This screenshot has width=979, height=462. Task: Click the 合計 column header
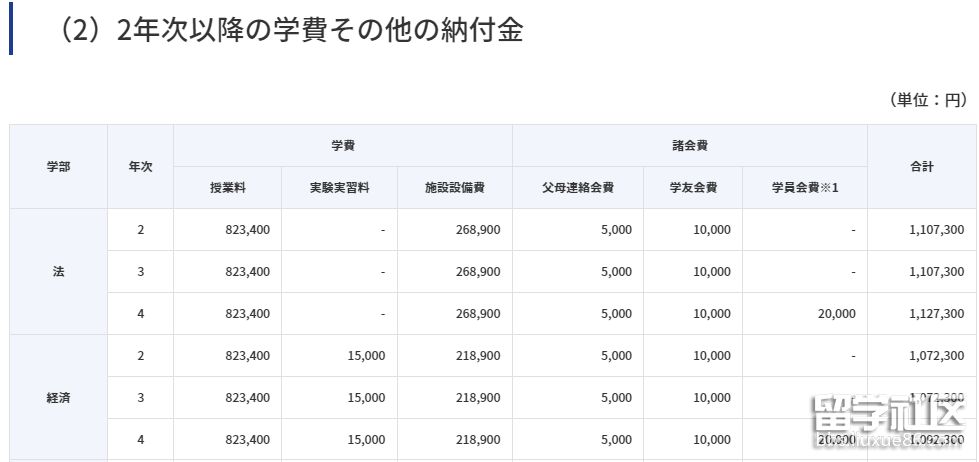[x=921, y=167]
